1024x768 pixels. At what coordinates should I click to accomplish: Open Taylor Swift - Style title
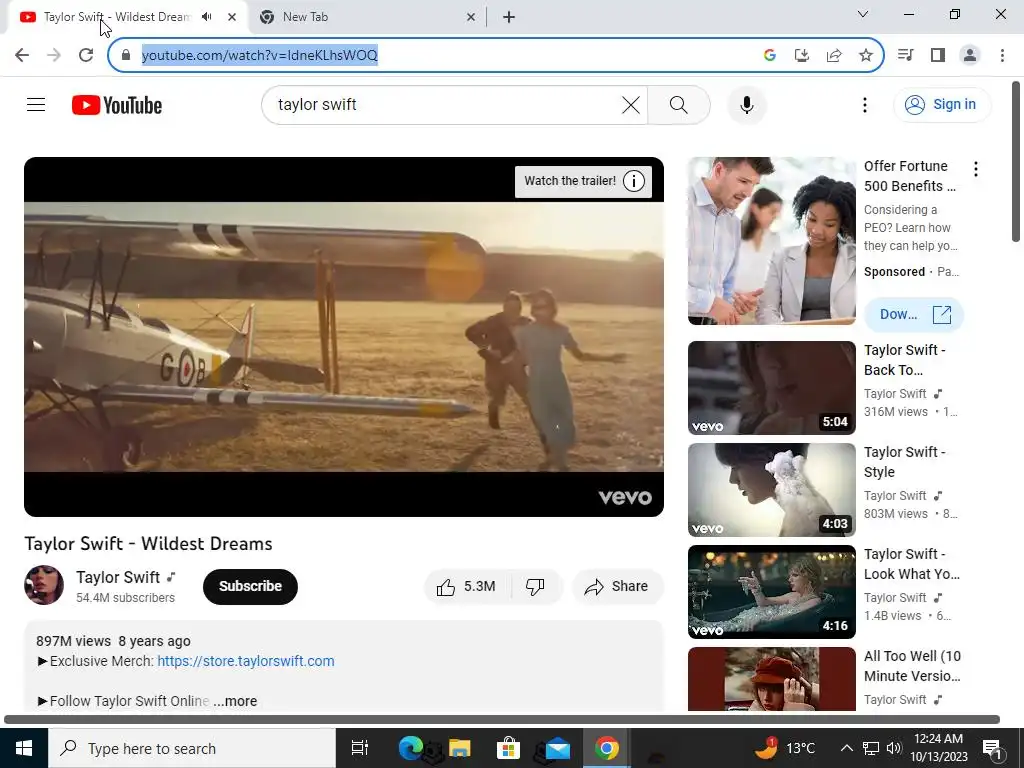904,462
